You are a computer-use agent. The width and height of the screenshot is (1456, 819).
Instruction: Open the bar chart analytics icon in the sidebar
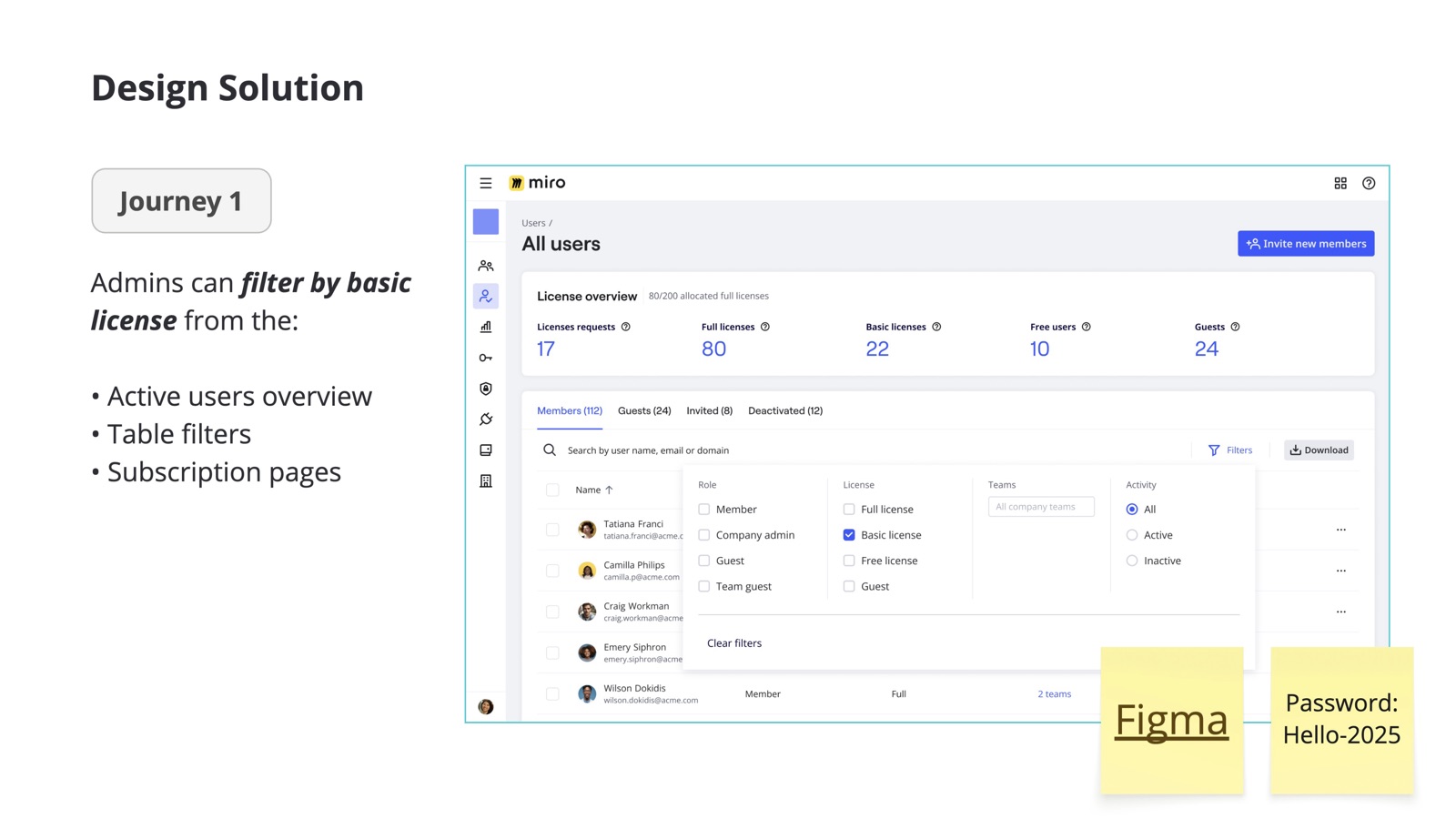point(486,327)
